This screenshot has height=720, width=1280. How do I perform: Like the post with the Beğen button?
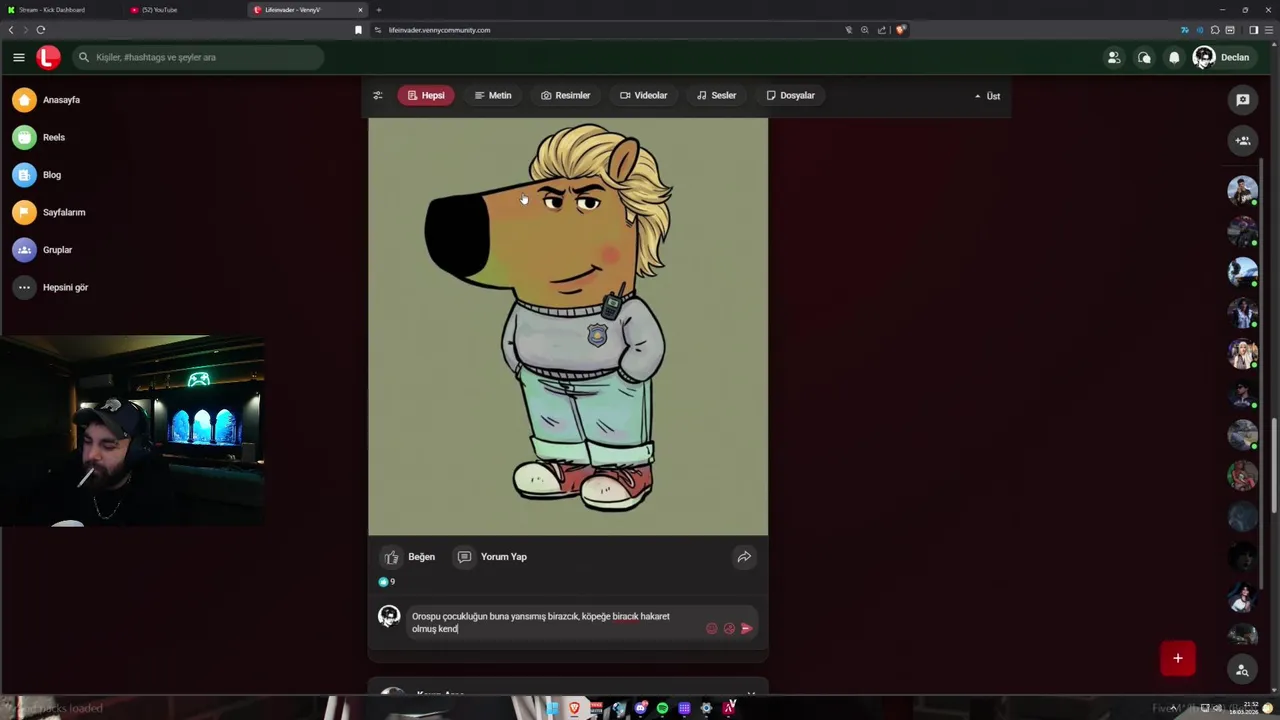(410, 557)
